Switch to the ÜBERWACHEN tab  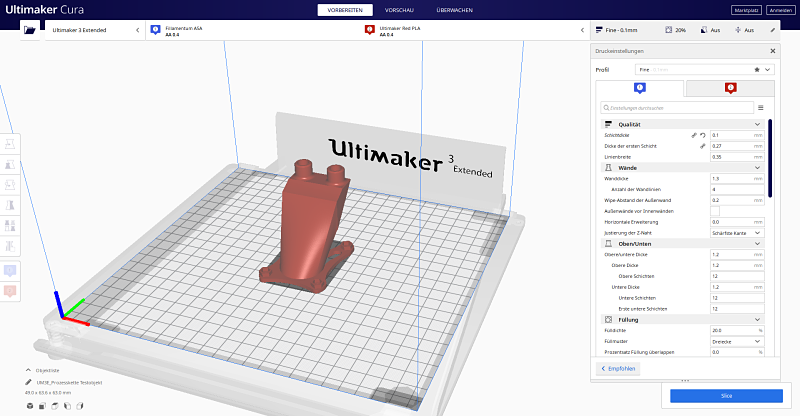tap(455, 9)
